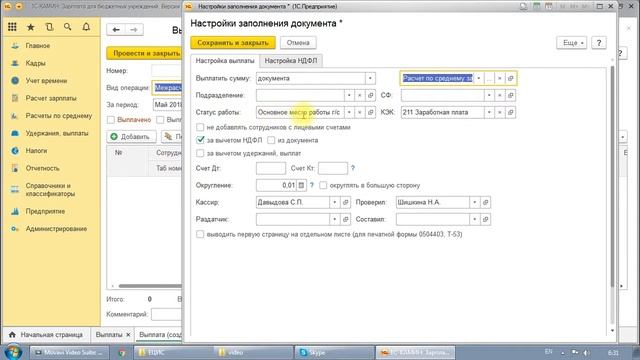Open the Кассир item icon
640x360 pixels.
[346, 202]
